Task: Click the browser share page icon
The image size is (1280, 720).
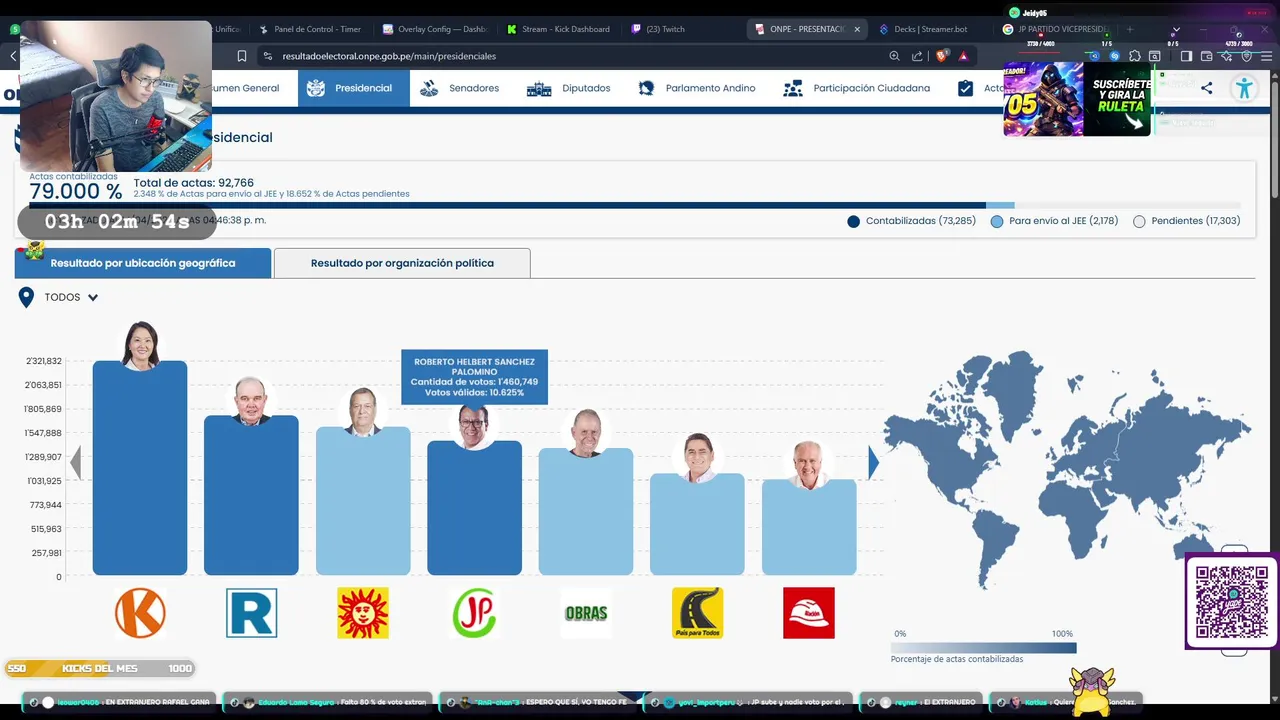Action: (x=917, y=56)
